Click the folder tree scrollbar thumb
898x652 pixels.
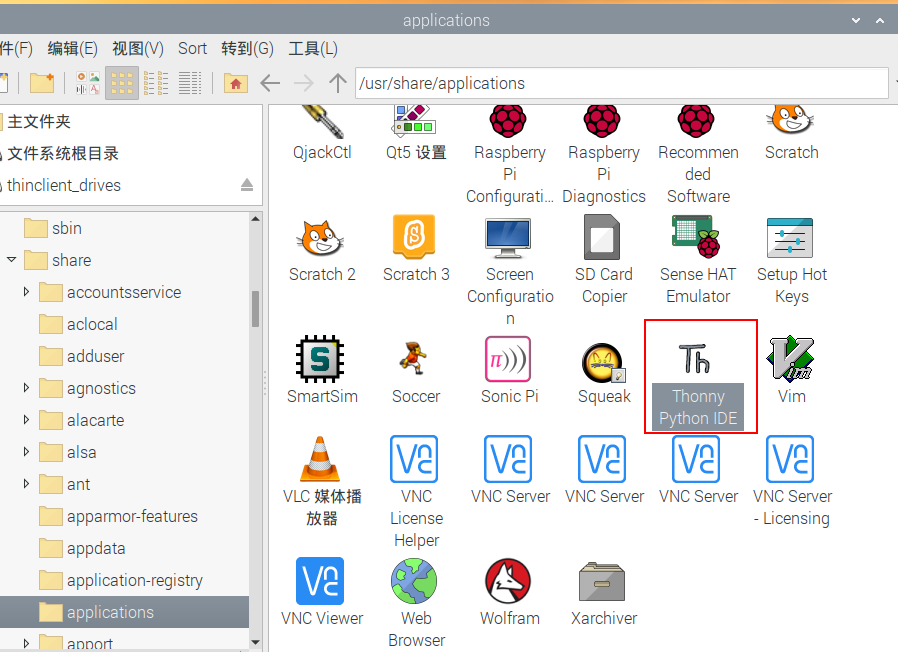[255, 309]
